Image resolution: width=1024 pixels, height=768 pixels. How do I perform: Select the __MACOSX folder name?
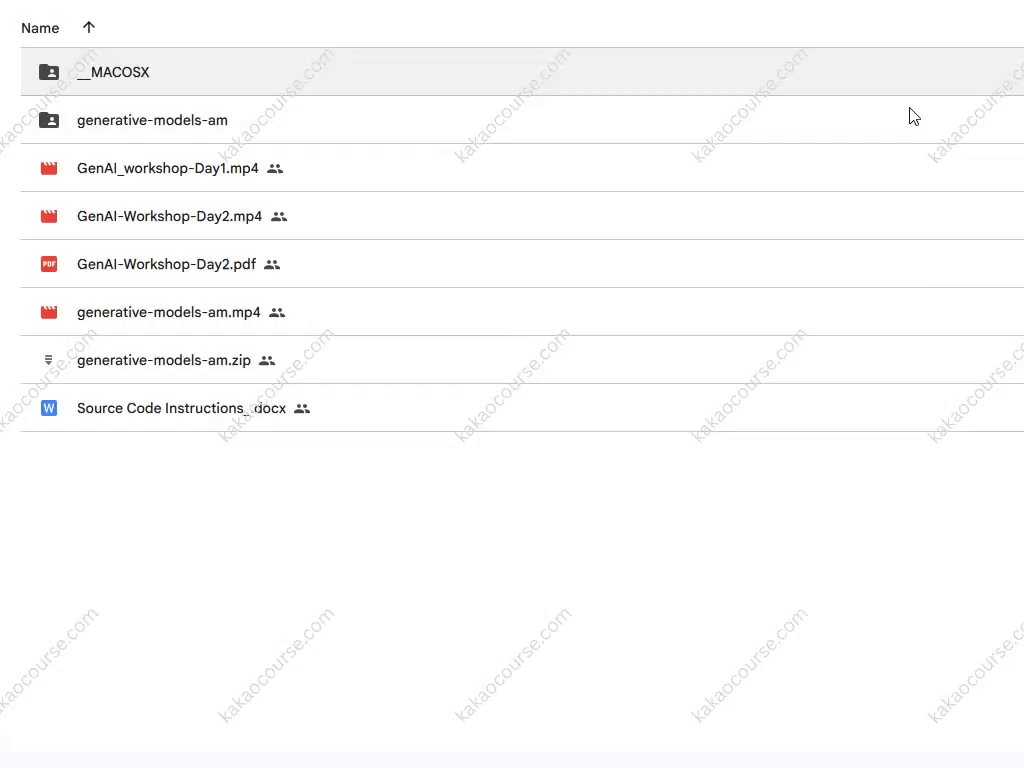pyautogui.click(x=113, y=72)
